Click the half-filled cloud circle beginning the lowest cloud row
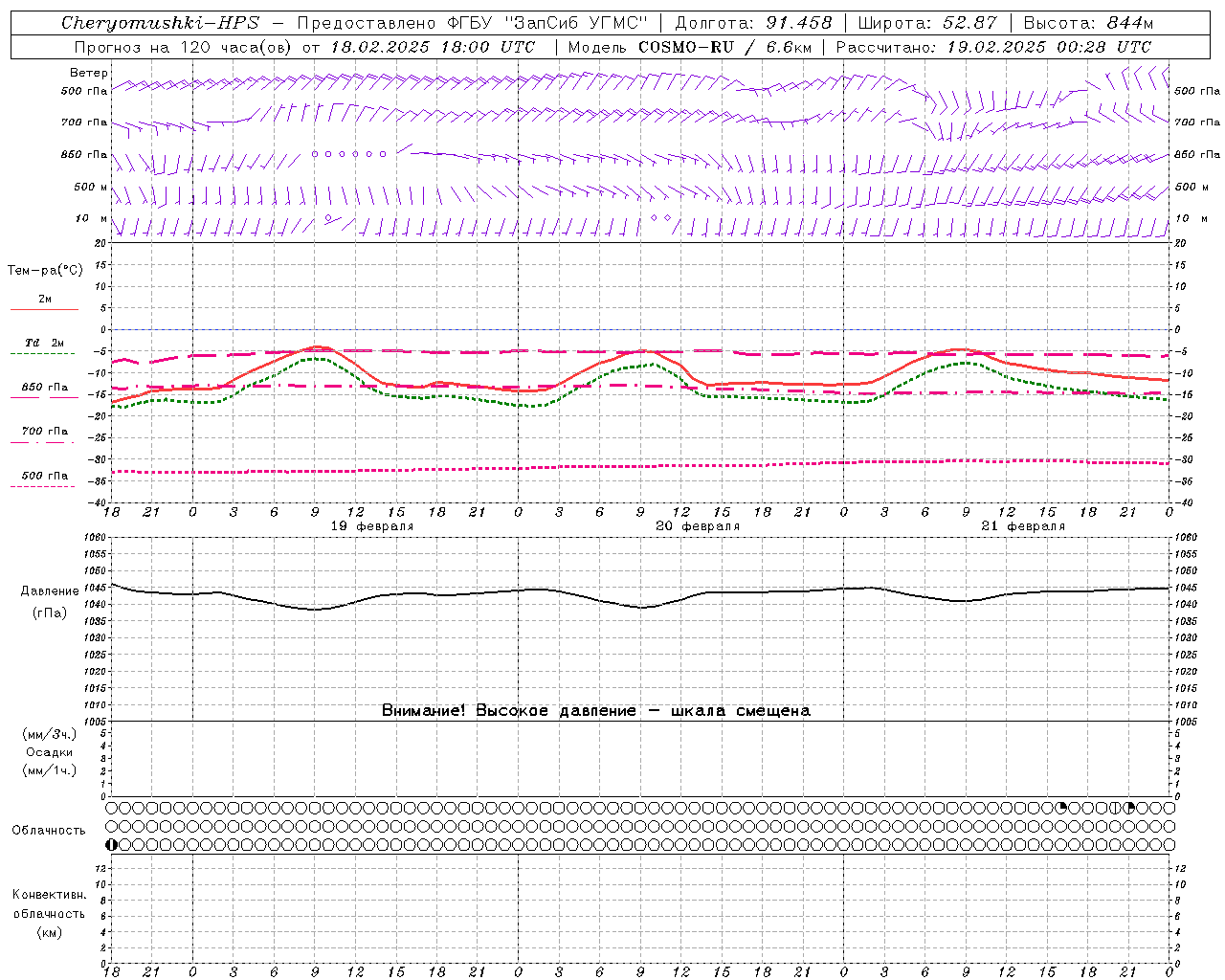 [112, 844]
